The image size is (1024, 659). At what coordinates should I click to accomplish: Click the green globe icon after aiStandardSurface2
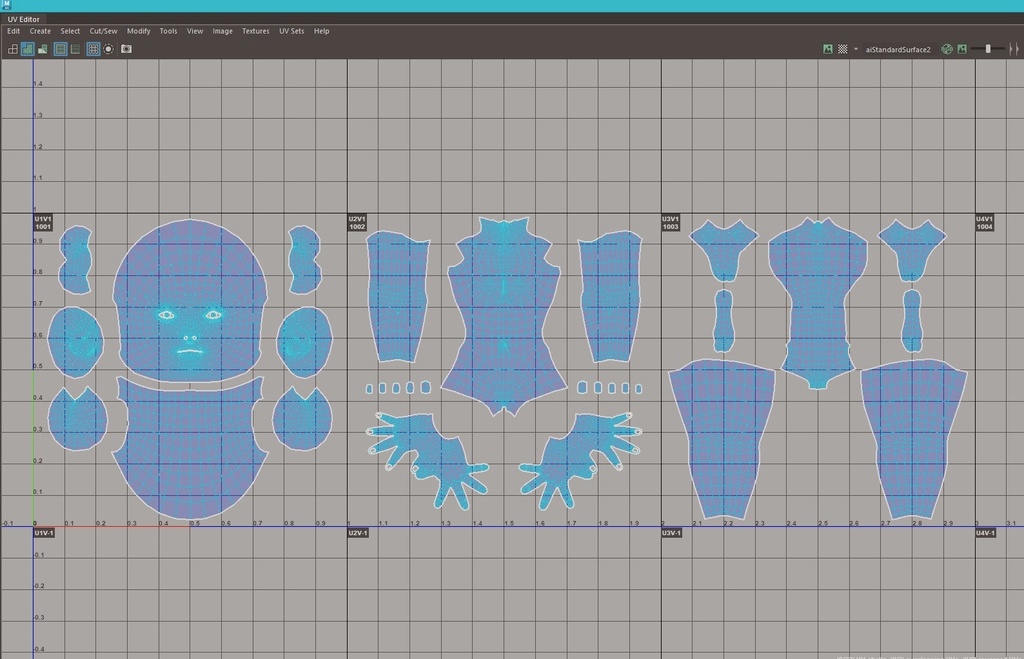947,49
